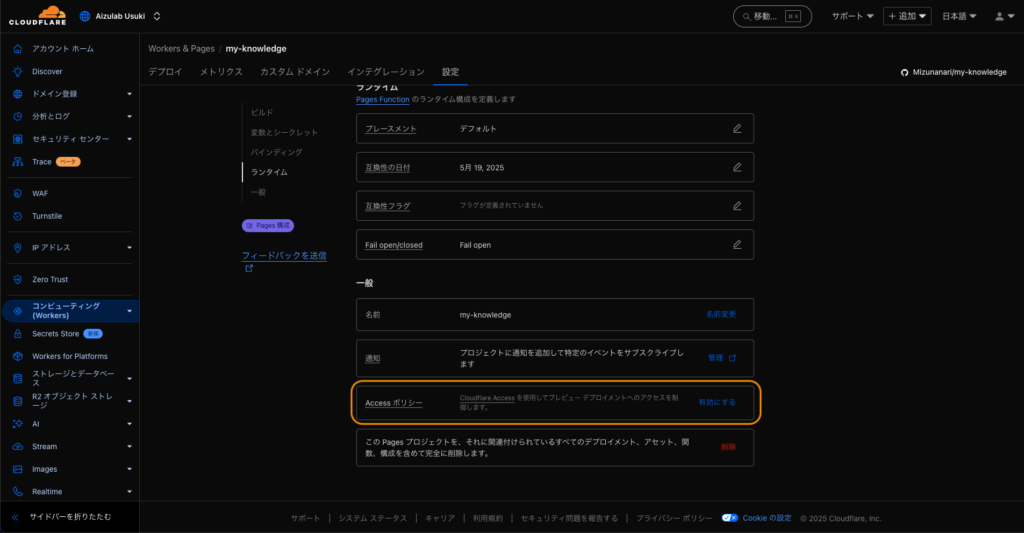Click the Workers for Platforms icon
This screenshot has height=533, width=1024.
point(18,357)
